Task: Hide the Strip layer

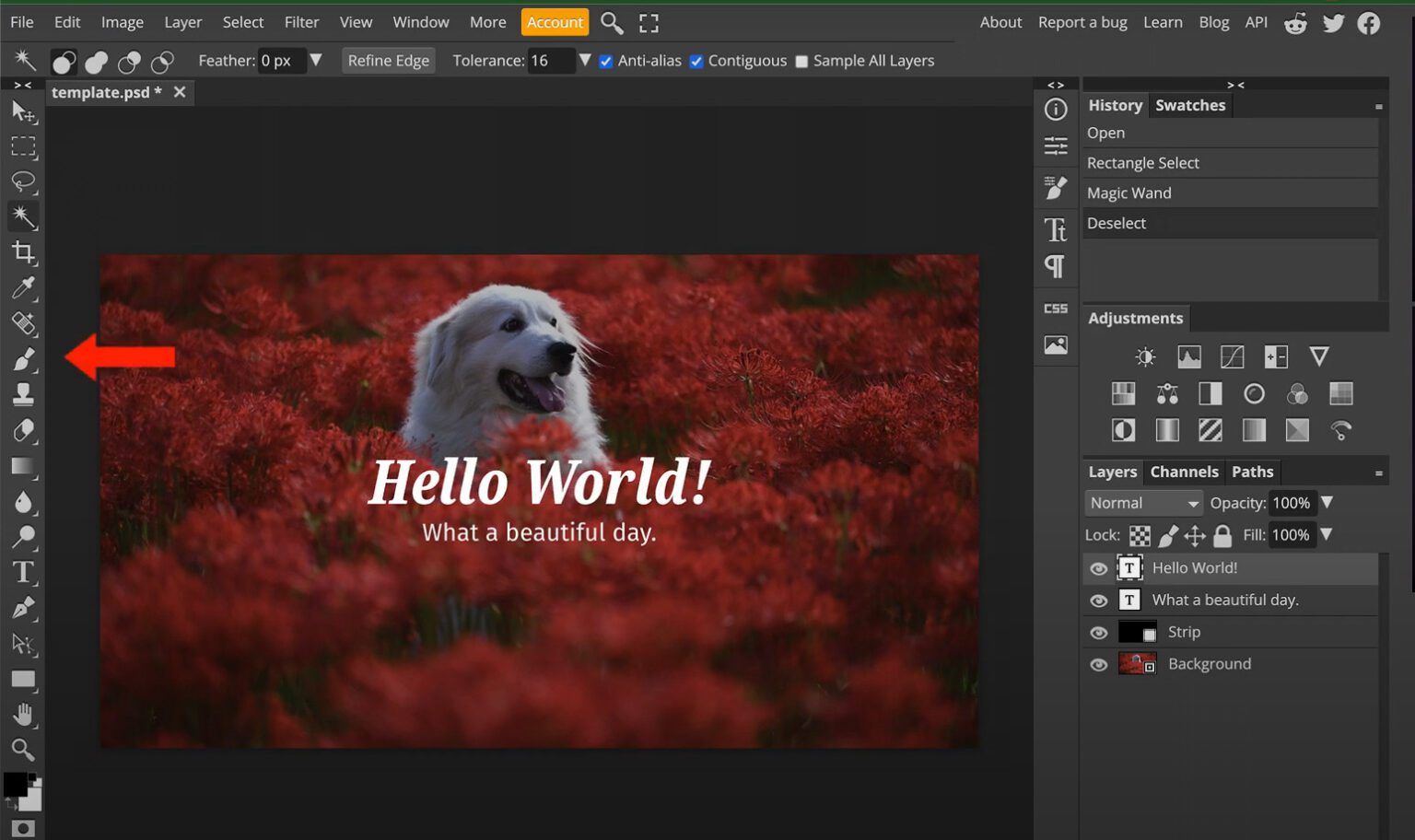Action: tap(1098, 632)
